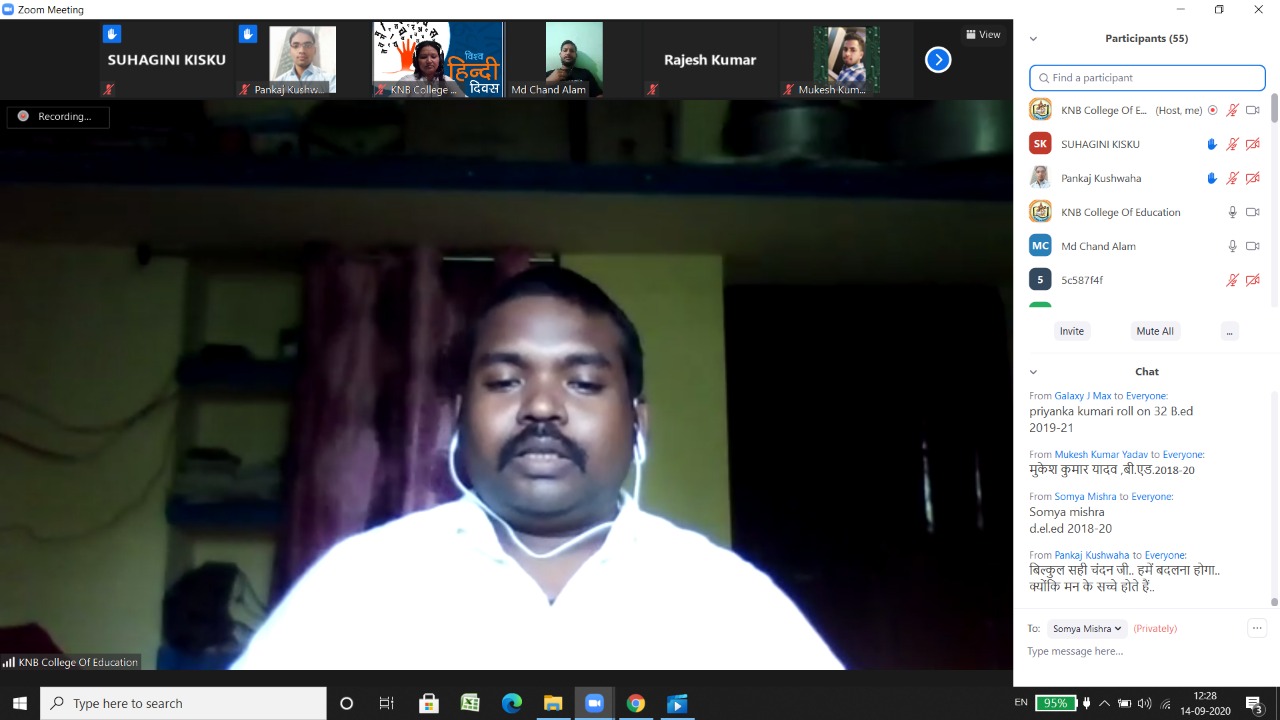Collapse the Participants panel chevron
The height and width of the screenshot is (720, 1280).
1033,39
